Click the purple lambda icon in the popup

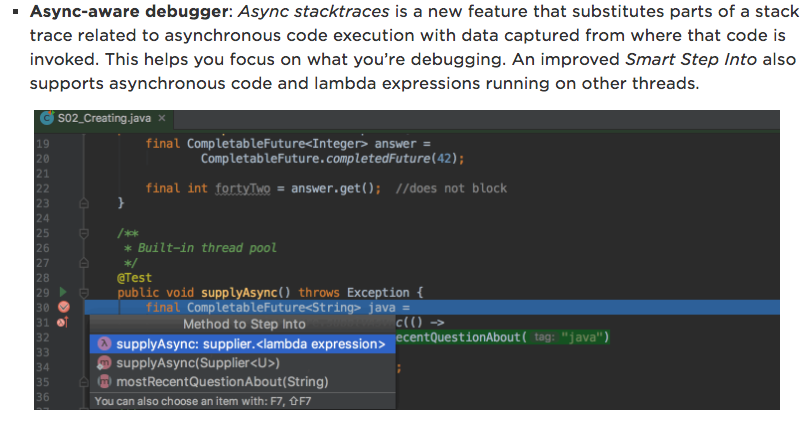pyautogui.click(x=104, y=344)
